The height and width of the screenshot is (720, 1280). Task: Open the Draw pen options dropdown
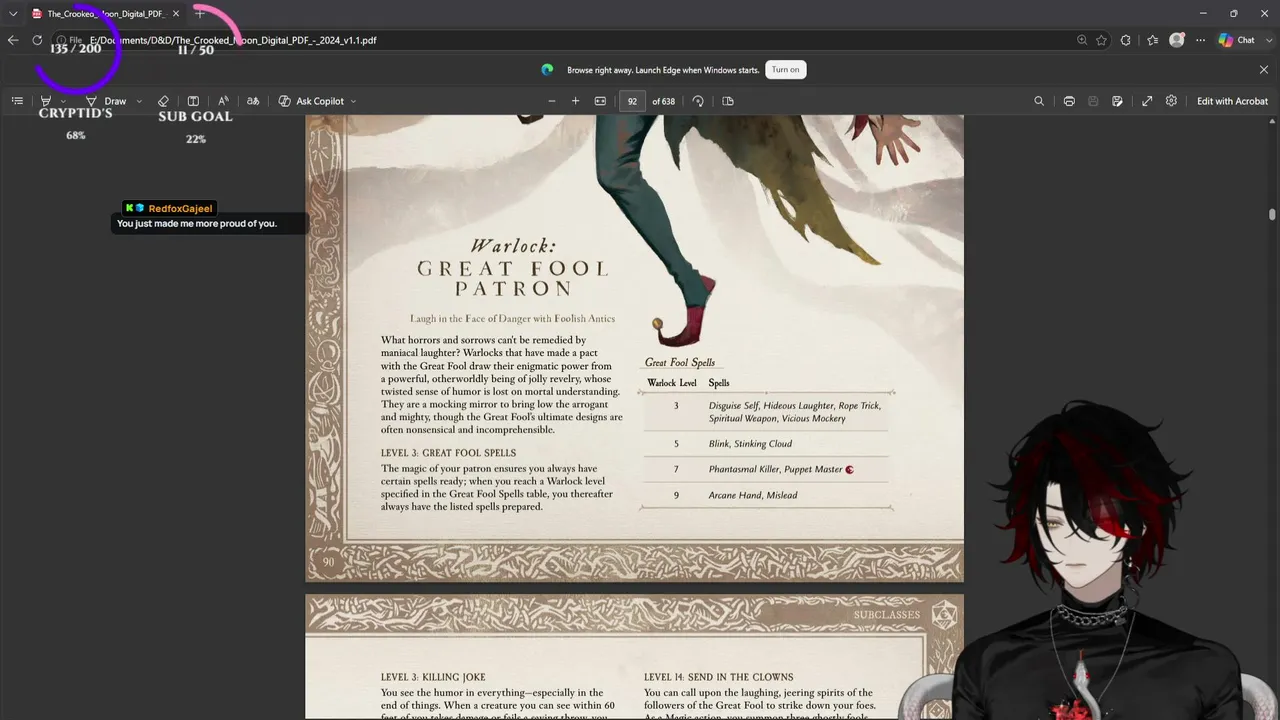[x=139, y=101]
